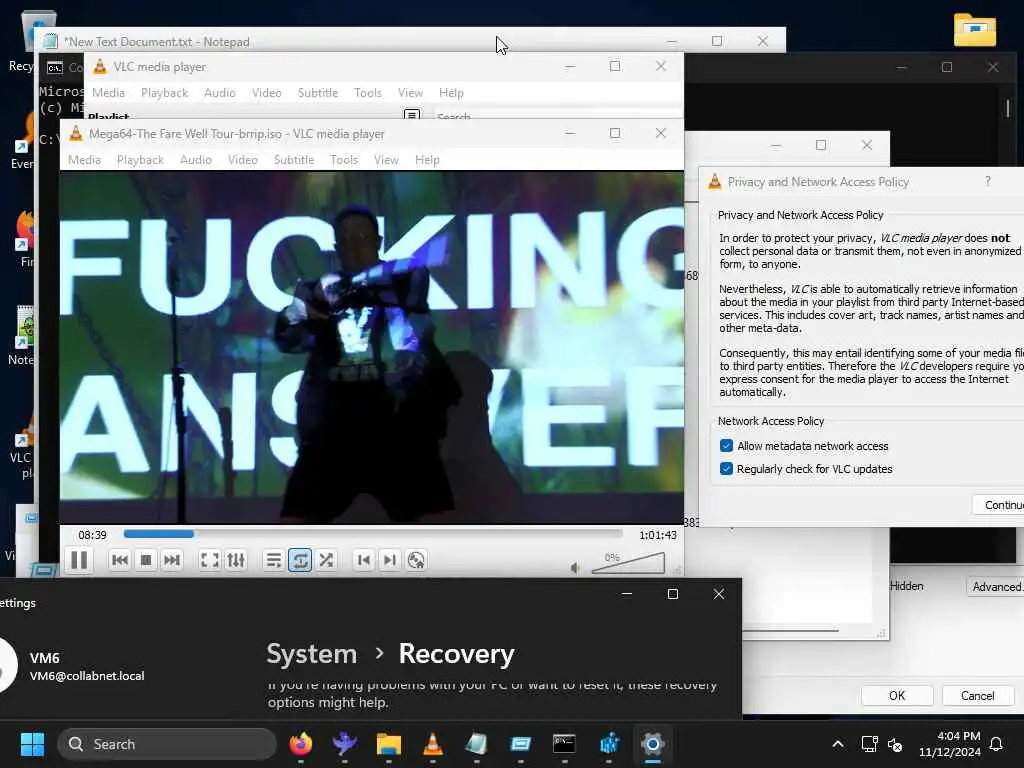Viewport: 1024px width, 768px height.
Task: Open Media menu in background VLC window
Action: coord(108,93)
